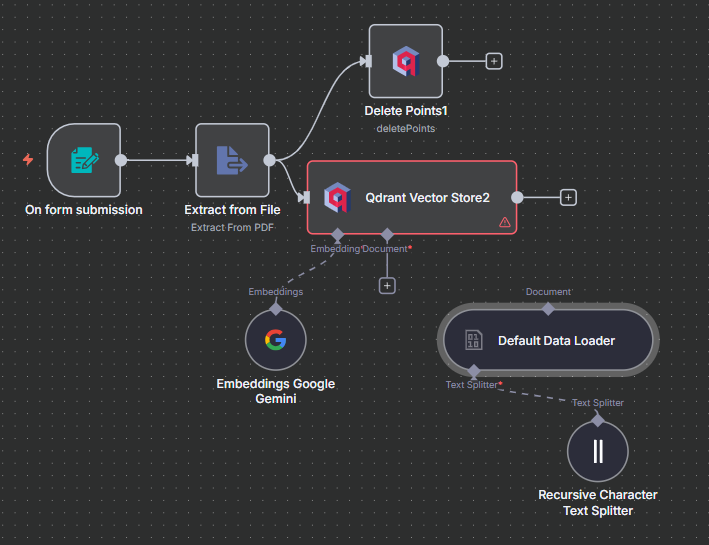Click the Qdrant Vector Store2 node icon
This screenshot has width=709, height=545.
tap(337, 197)
